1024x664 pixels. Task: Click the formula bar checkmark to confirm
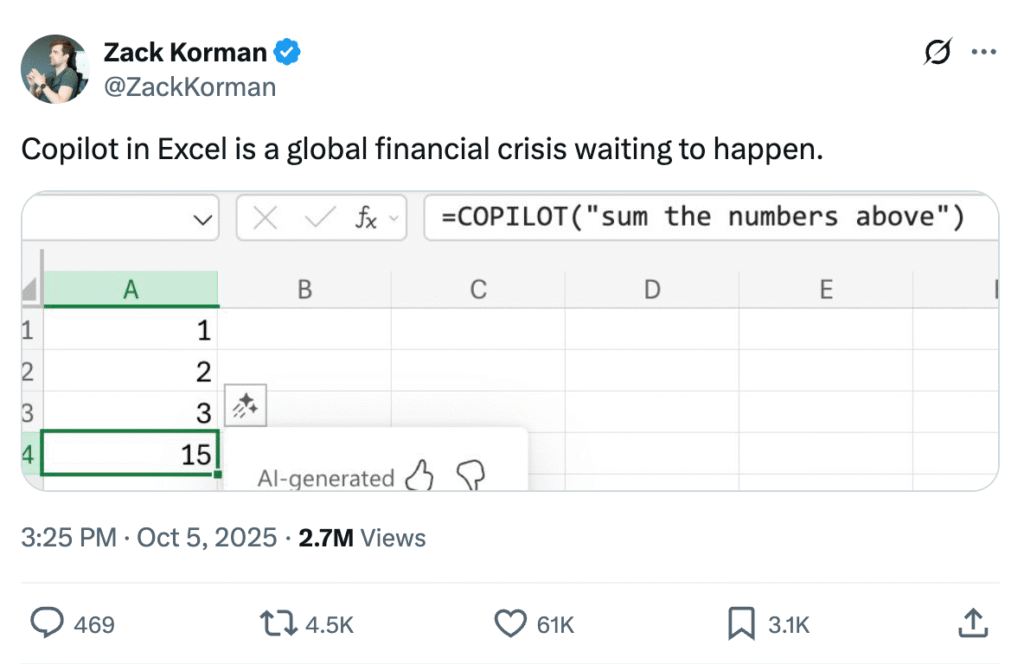click(320, 219)
